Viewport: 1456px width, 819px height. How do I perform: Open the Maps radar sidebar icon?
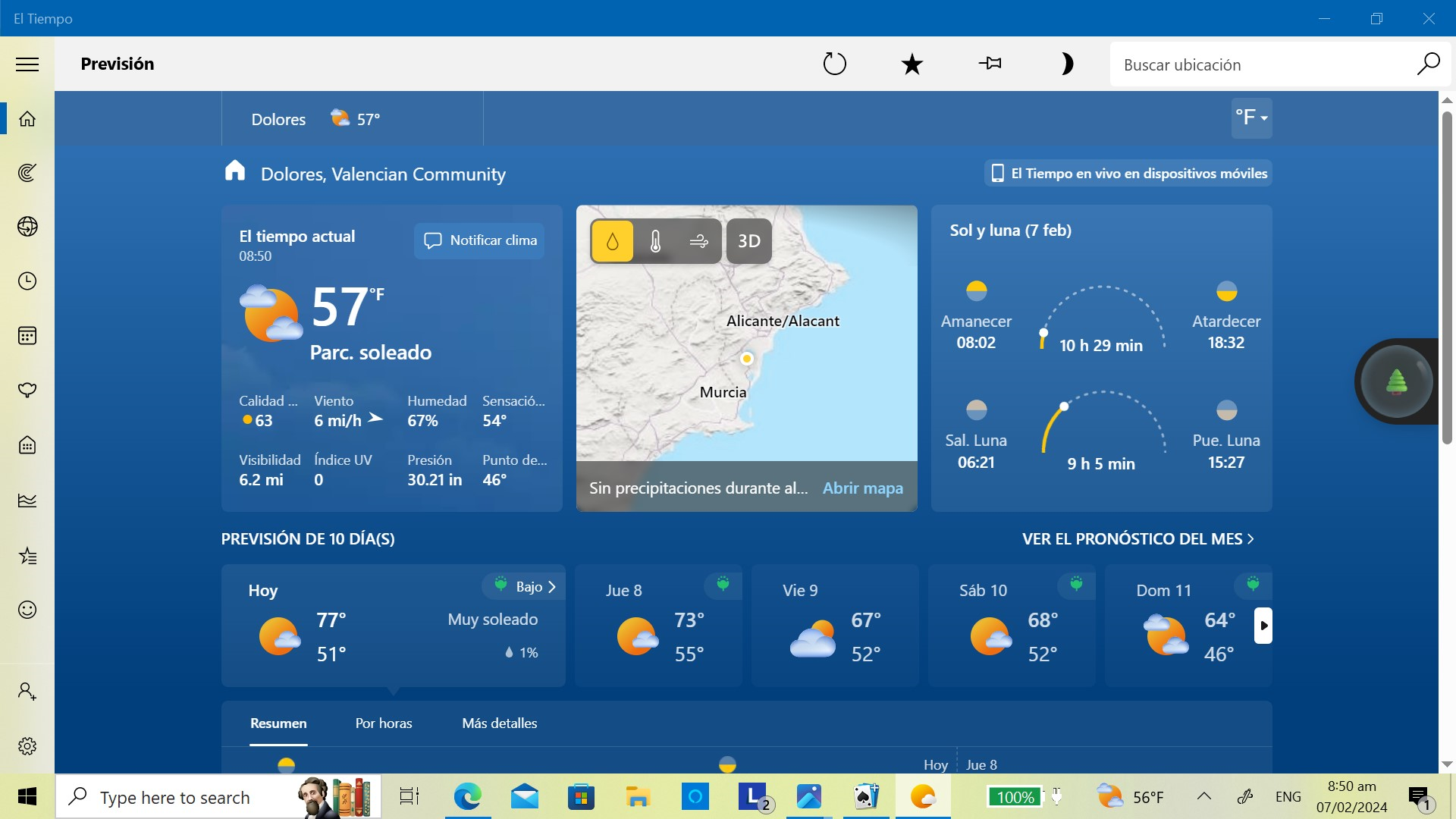tap(27, 173)
